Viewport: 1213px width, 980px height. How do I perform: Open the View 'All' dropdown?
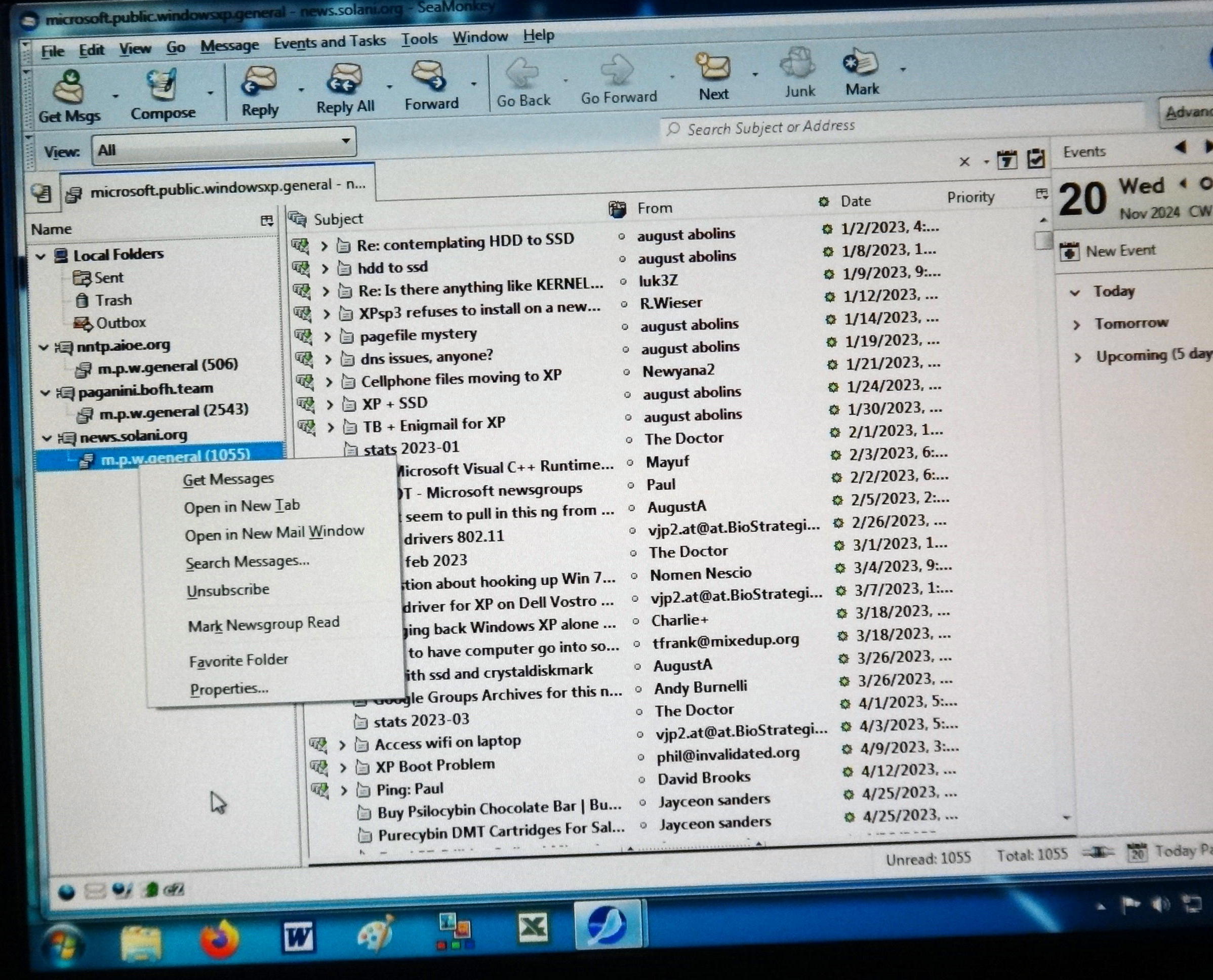(x=224, y=147)
